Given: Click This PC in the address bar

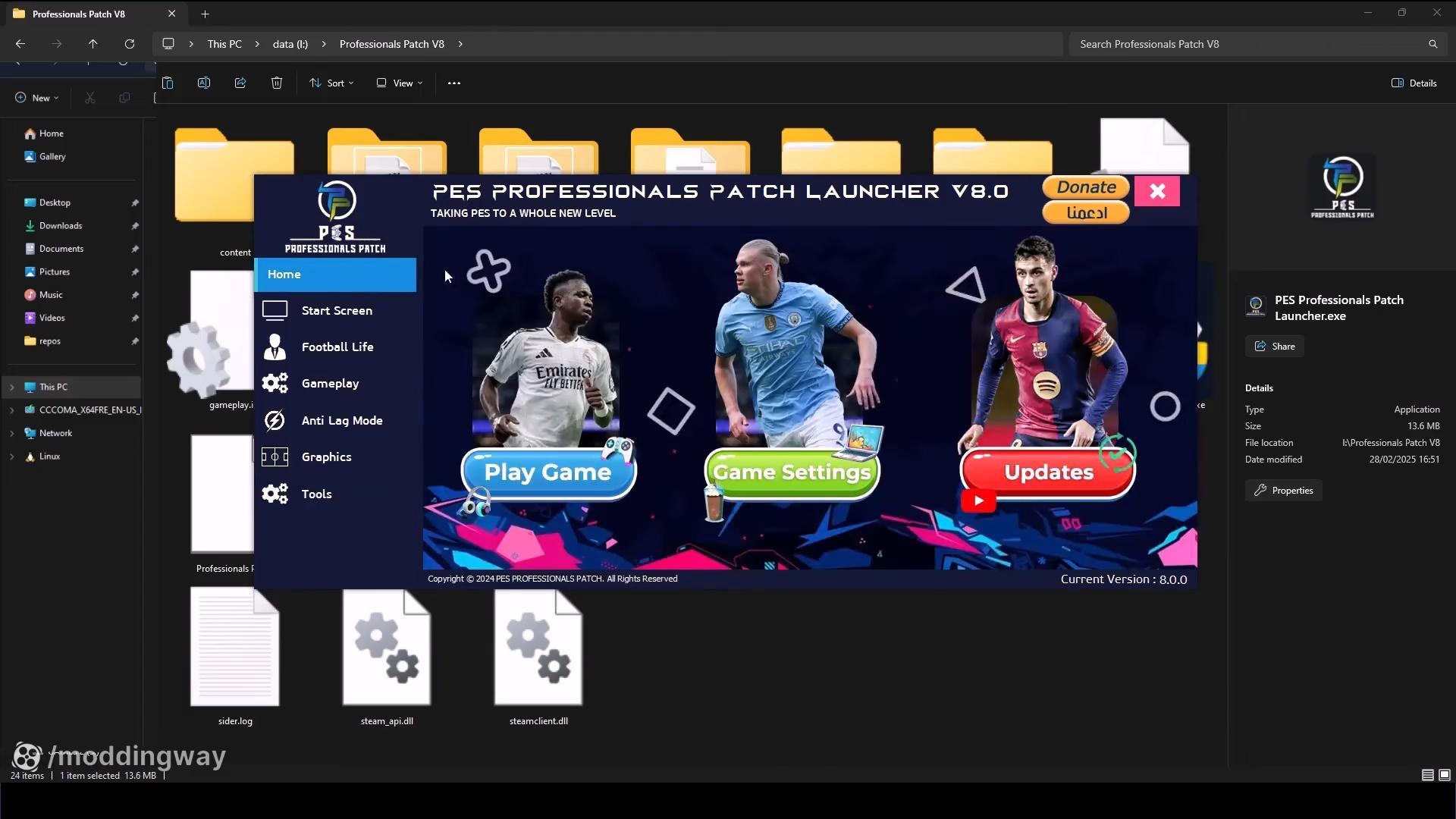Looking at the screenshot, I should pos(224,44).
